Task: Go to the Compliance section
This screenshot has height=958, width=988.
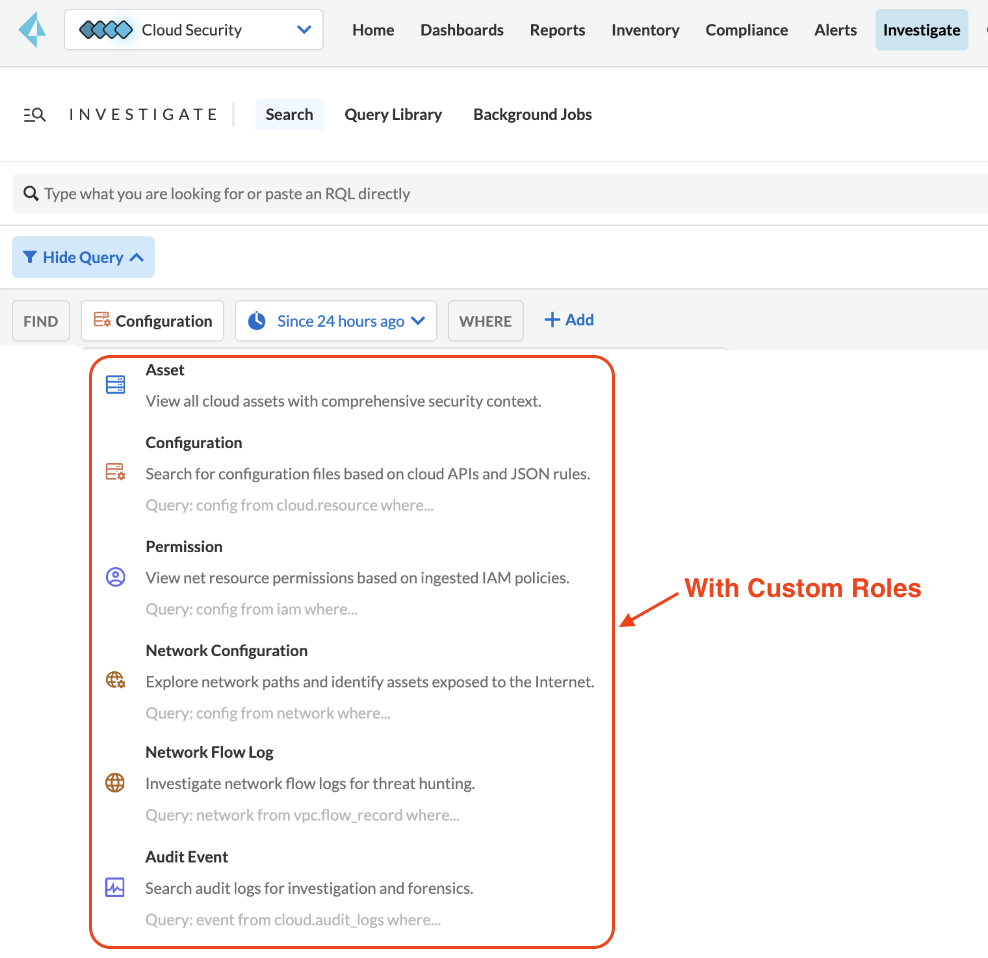Action: pyautogui.click(x=746, y=30)
